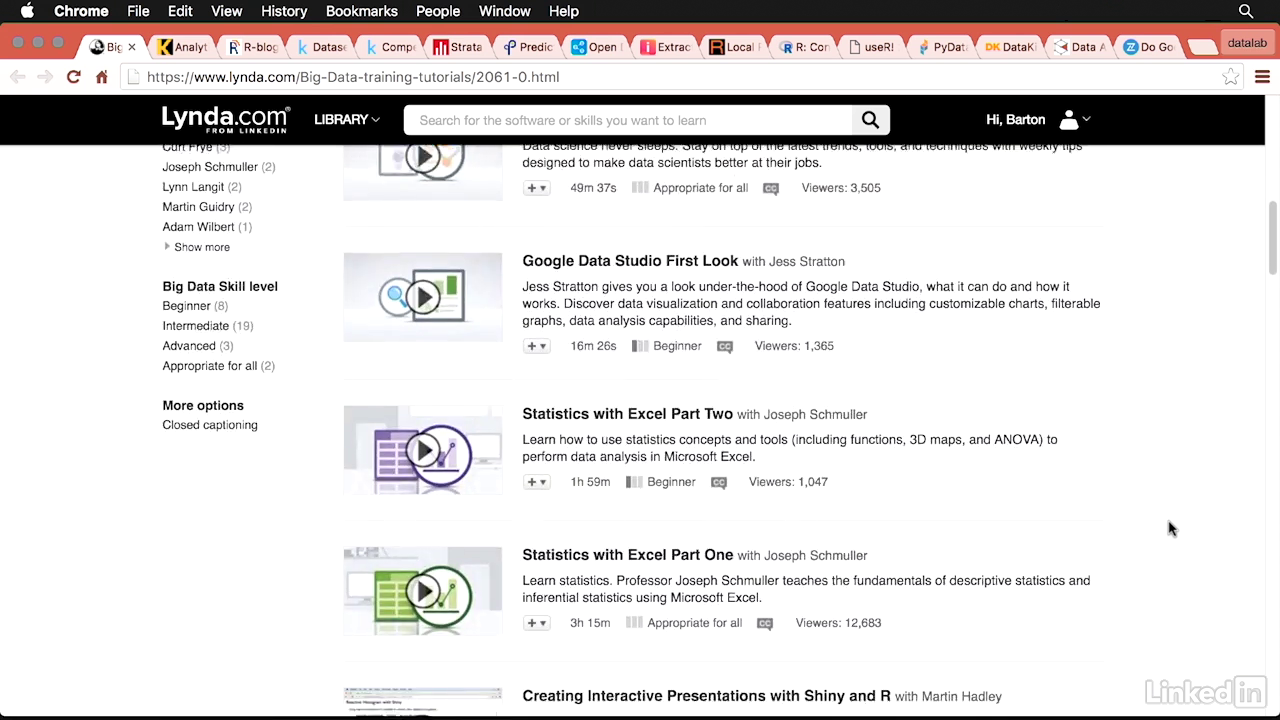Expand the Show more authors list
The height and width of the screenshot is (720, 1280).
point(201,247)
